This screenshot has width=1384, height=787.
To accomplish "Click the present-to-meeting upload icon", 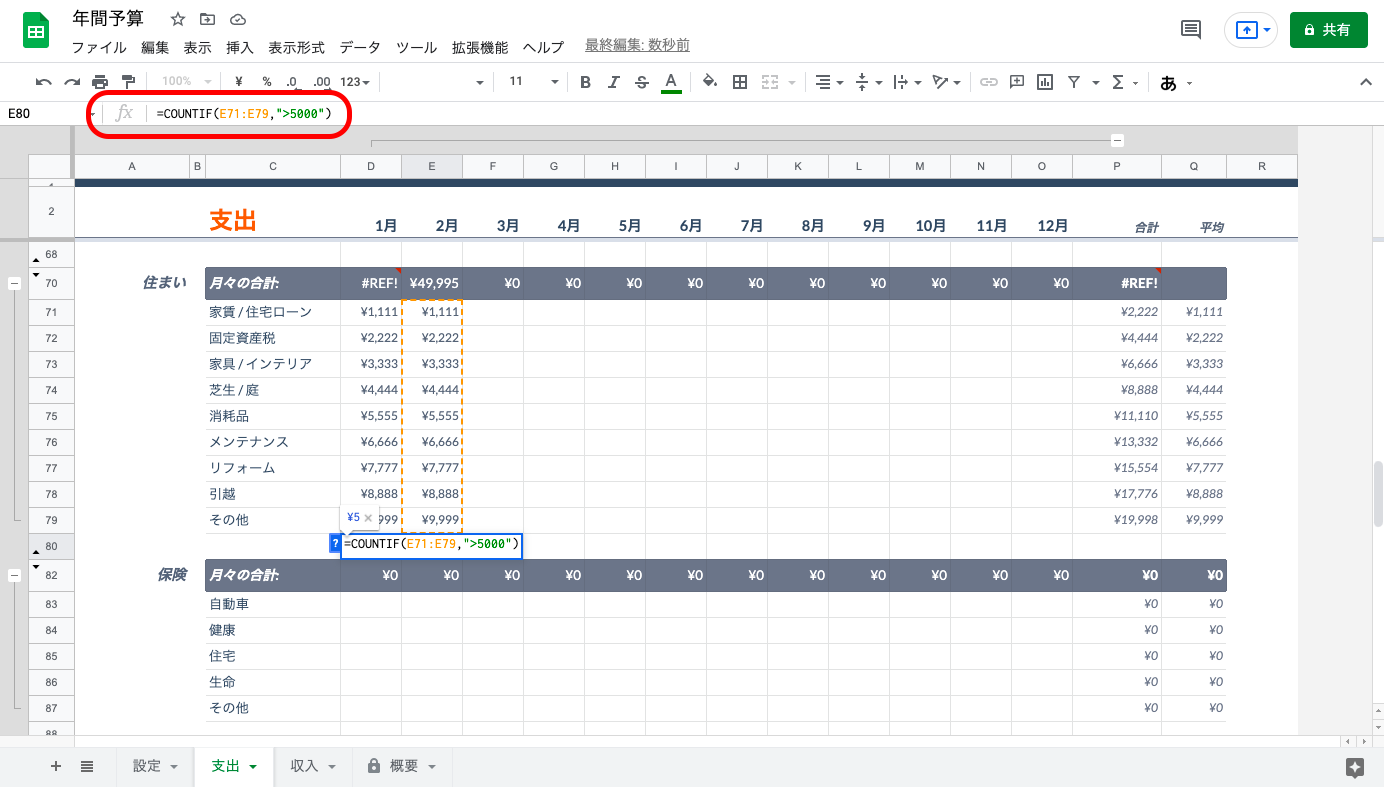I will tap(1246, 30).
